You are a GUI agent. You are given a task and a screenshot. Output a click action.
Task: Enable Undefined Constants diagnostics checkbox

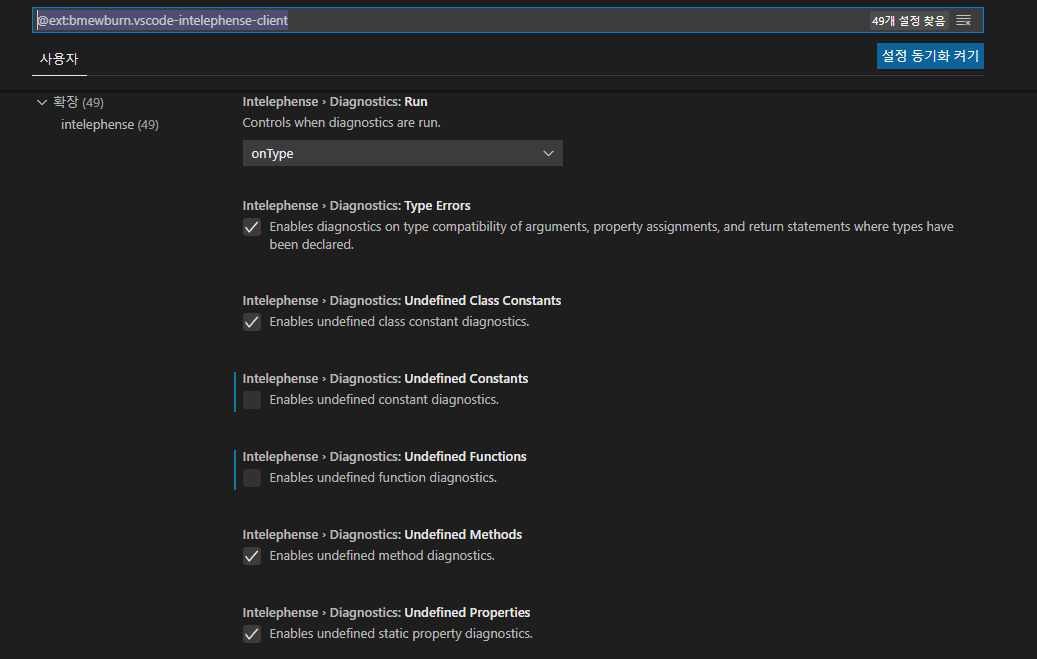click(x=252, y=400)
